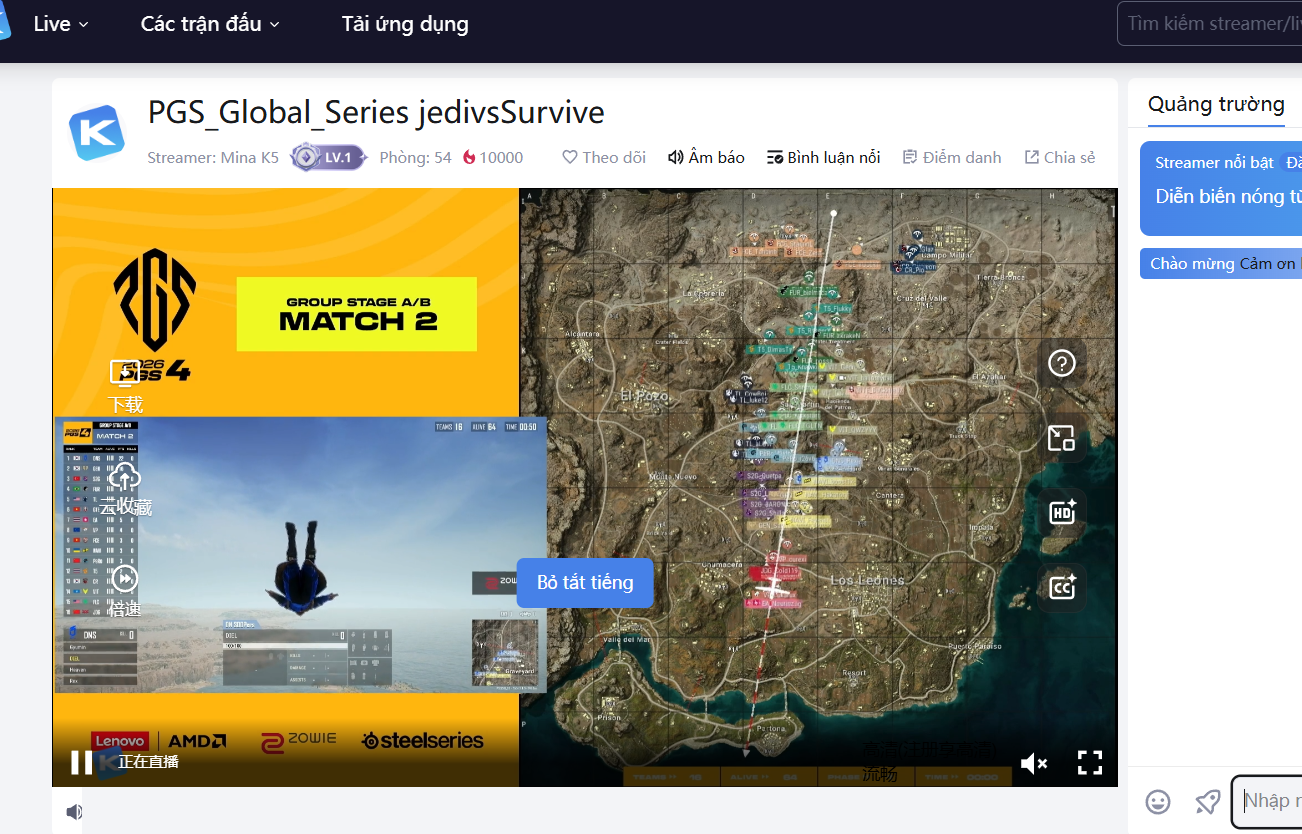Follow the streamer with Theo dõi

click(x=604, y=157)
